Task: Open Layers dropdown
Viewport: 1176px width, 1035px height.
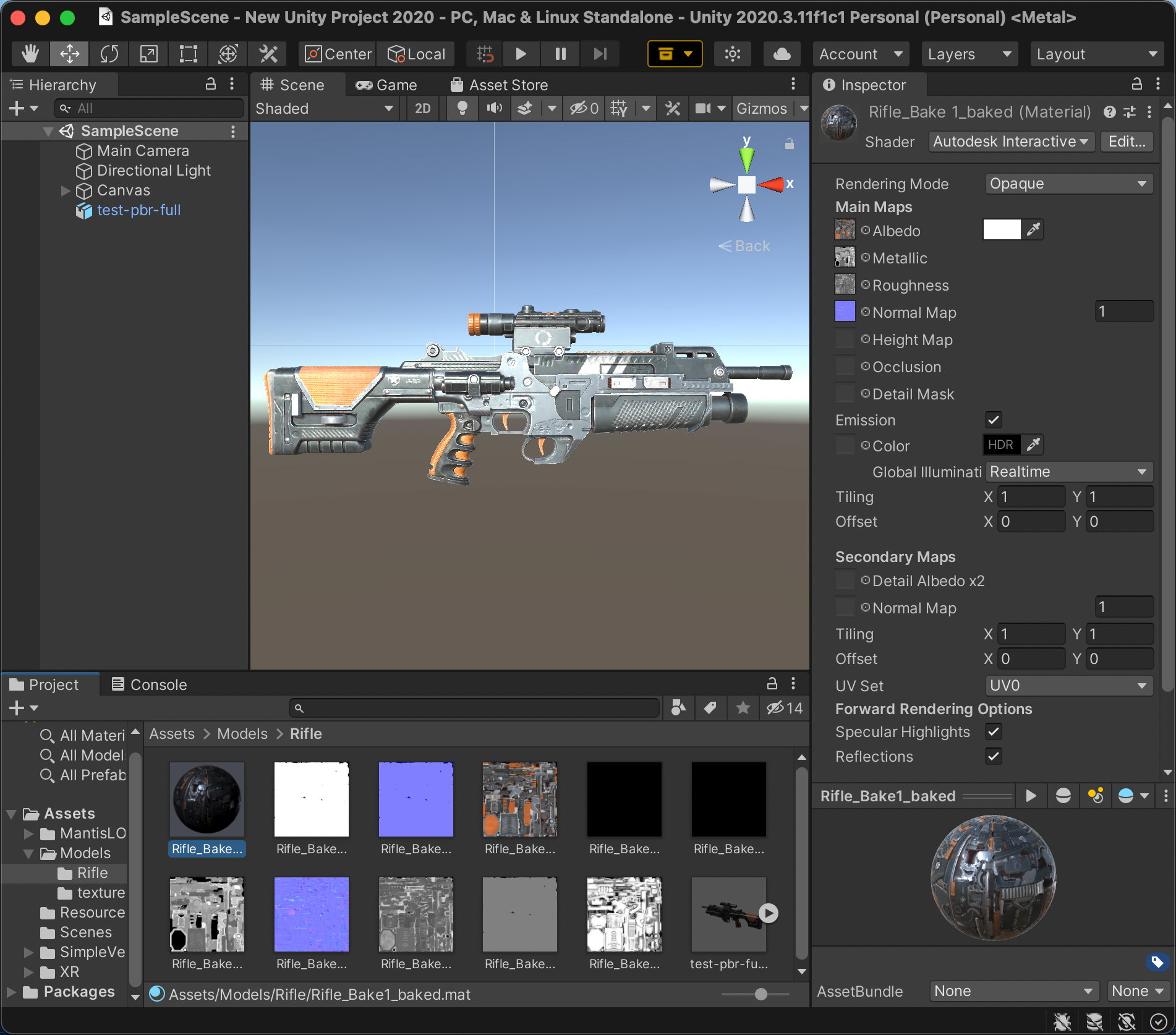Action: pos(969,54)
